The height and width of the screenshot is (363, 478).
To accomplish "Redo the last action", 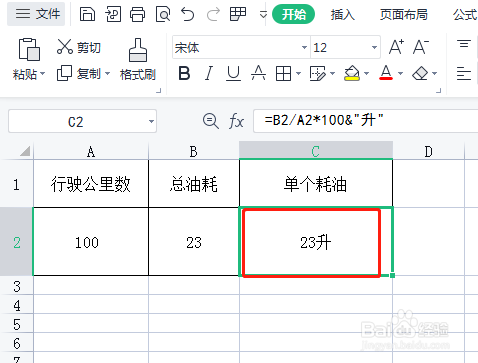I will click(x=213, y=14).
